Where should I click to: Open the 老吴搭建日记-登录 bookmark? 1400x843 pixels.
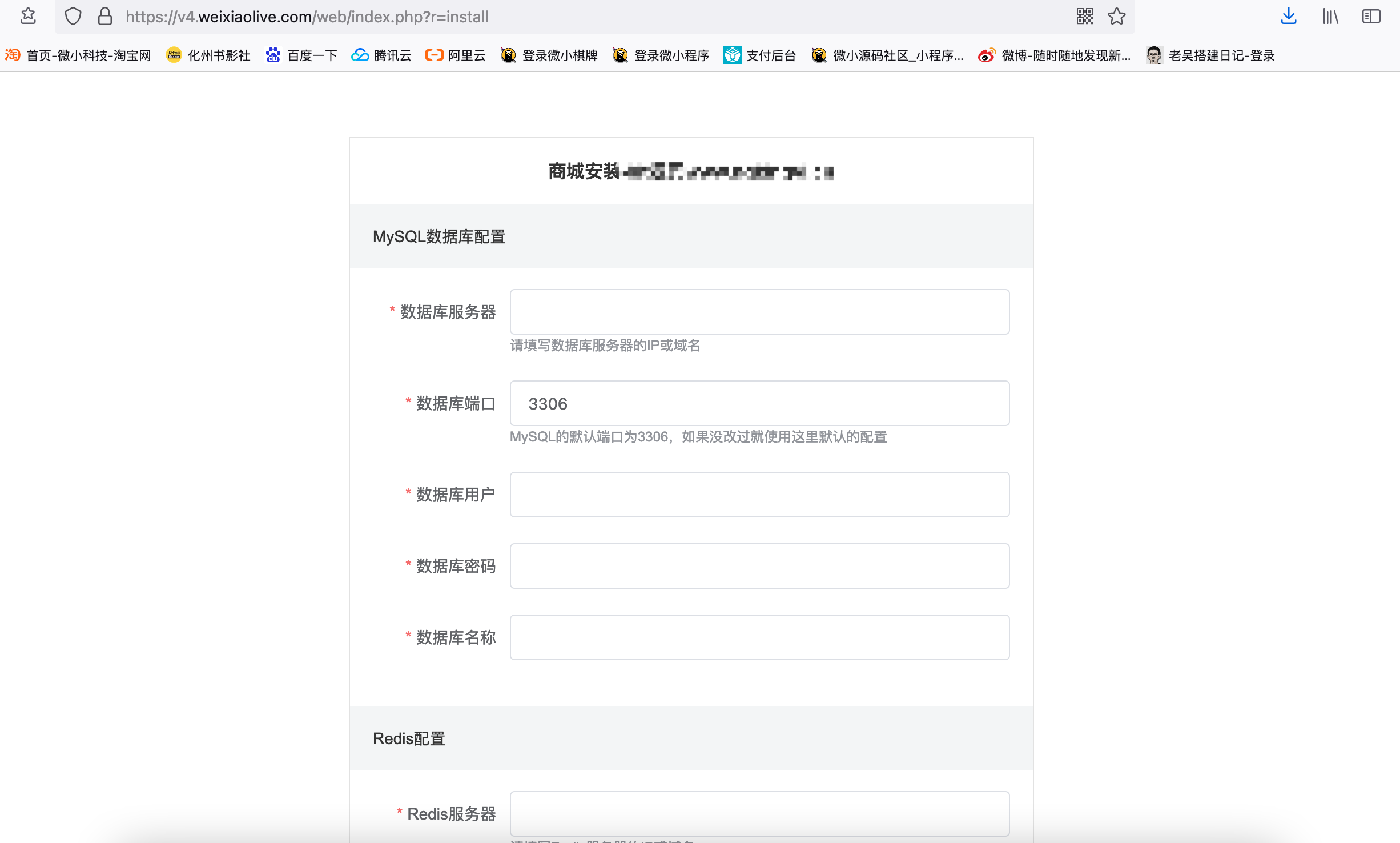click(x=1210, y=55)
